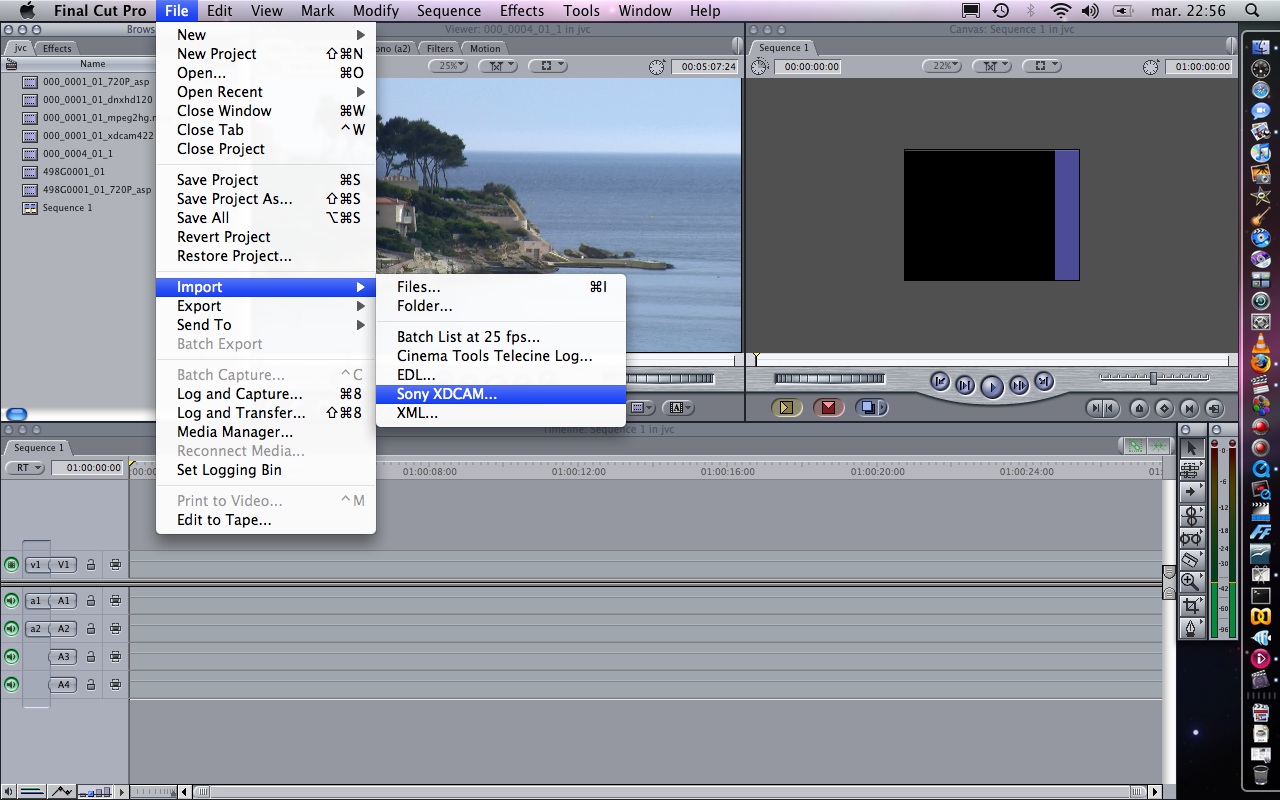This screenshot has height=800, width=1280.
Task: Open the RT pop-up menu in the timeline
Action: (x=25, y=468)
